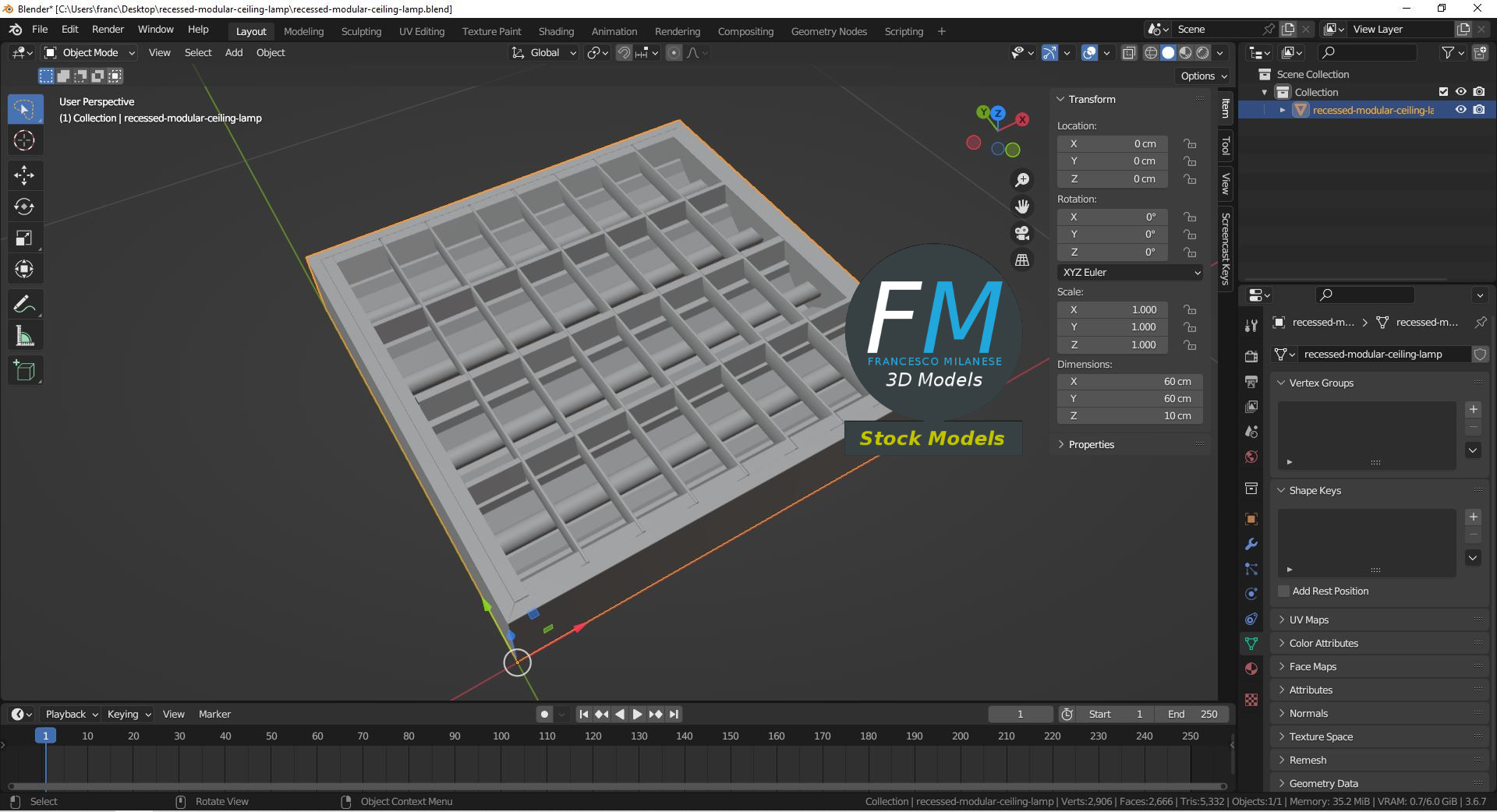Open Tool sidebar tab

click(1226, 146)
